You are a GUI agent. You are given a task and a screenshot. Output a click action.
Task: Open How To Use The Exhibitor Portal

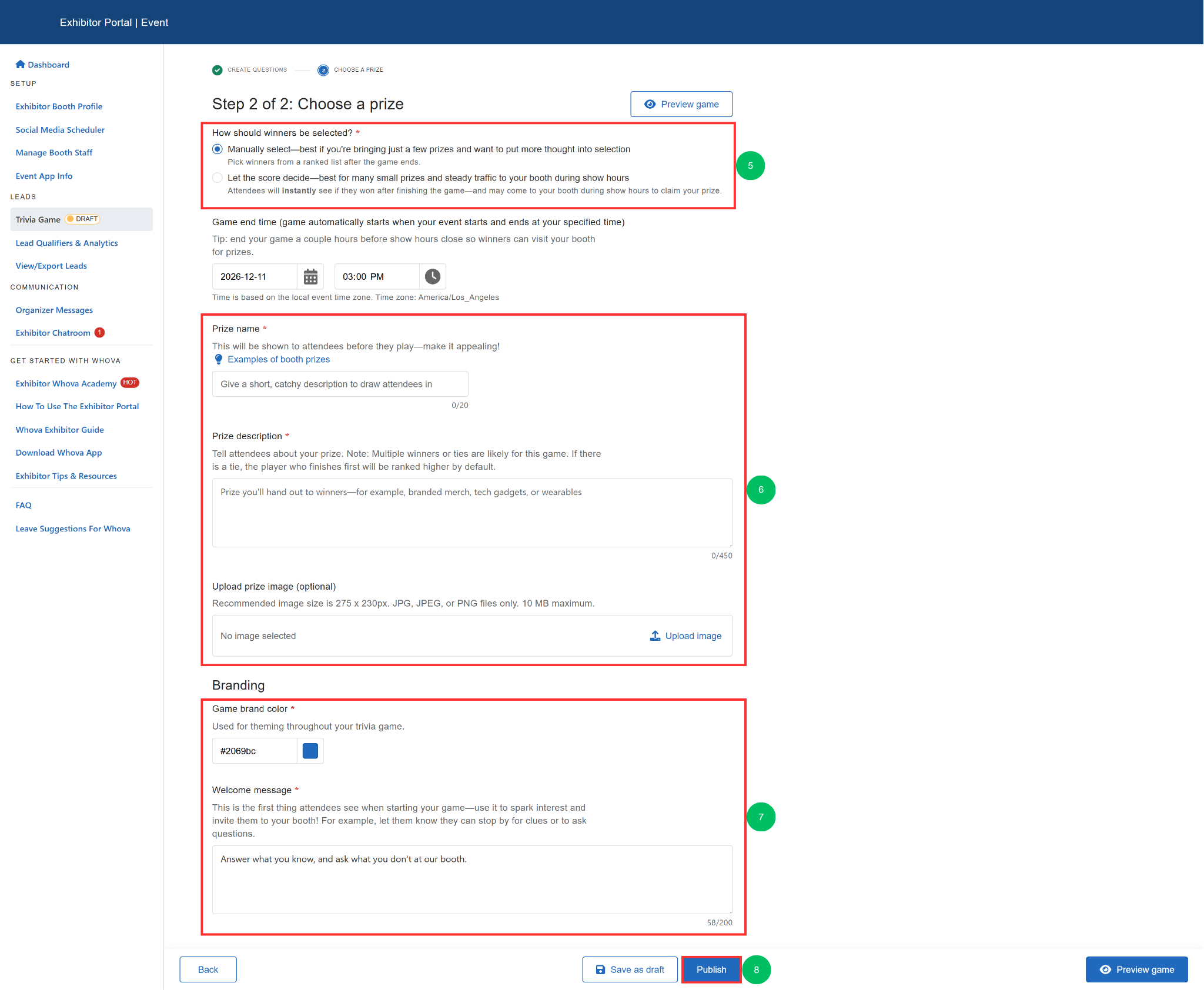(77, 406)
